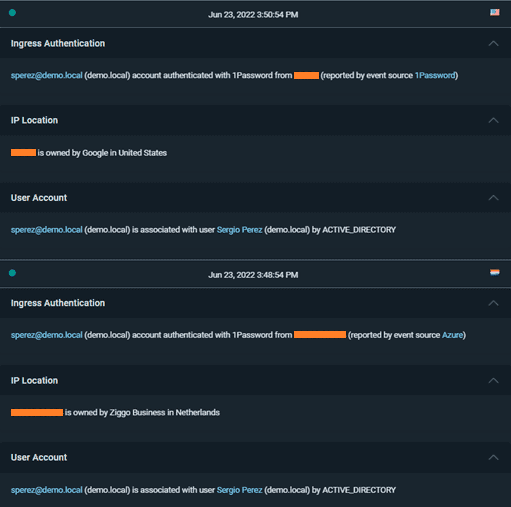Viewport: 511px width, 507px height.
Task: Click the teal status dot for 3:48:54 PM event
Action: pos(12,273)
